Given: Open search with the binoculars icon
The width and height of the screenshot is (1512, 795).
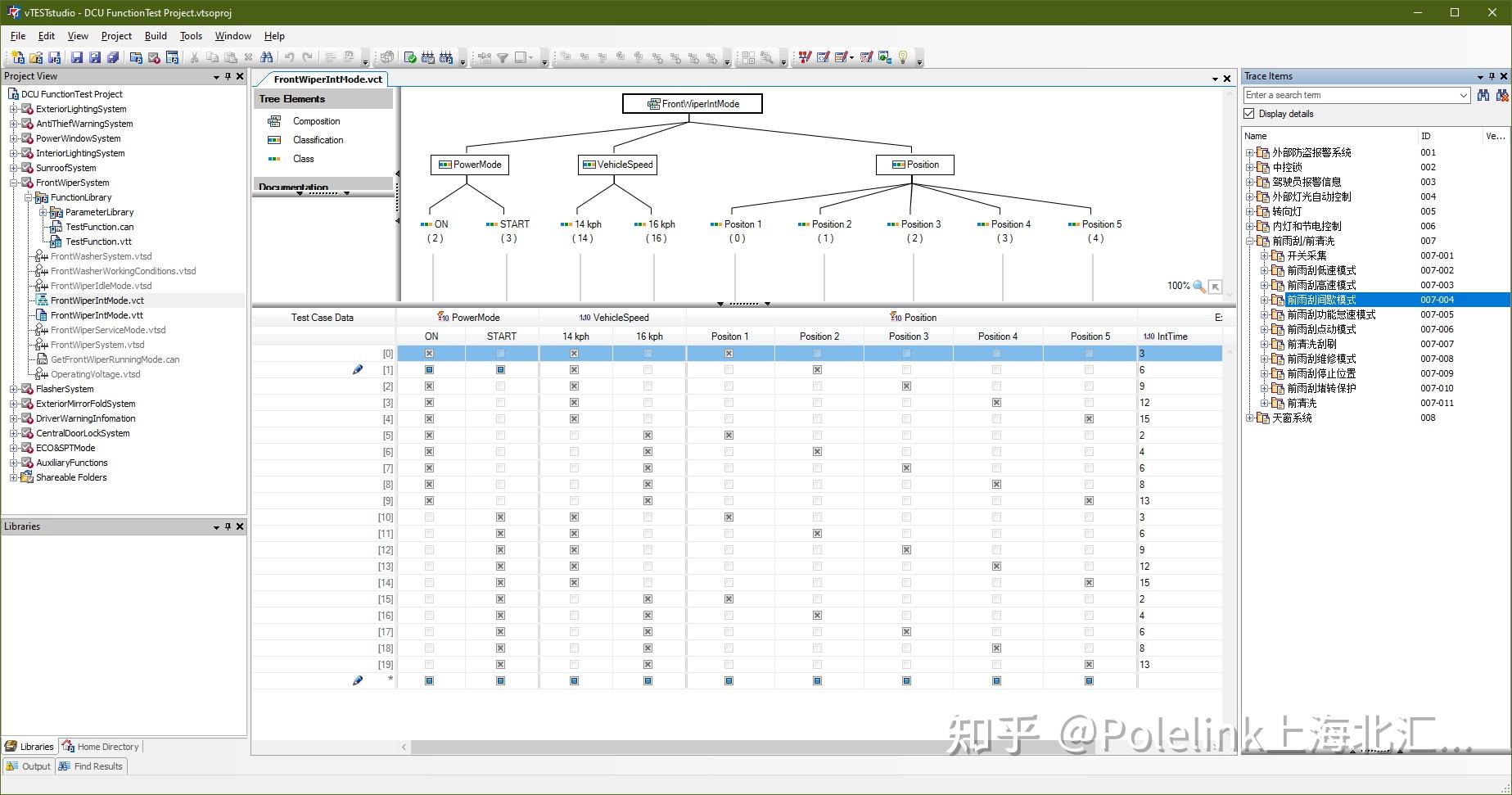Looking at the screenshot, I should point(268,57).
